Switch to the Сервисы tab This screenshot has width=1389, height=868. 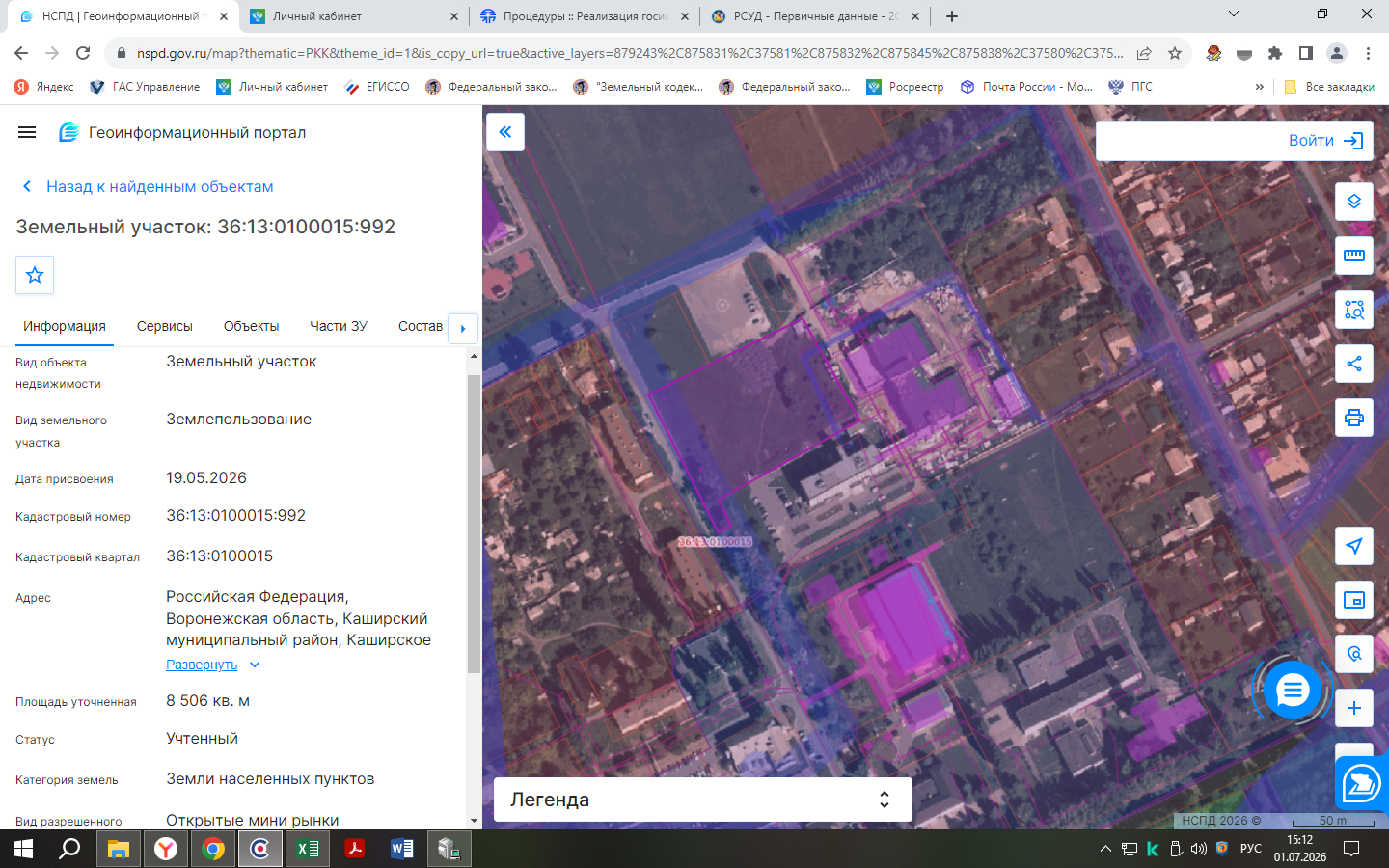tap(165, 326)
